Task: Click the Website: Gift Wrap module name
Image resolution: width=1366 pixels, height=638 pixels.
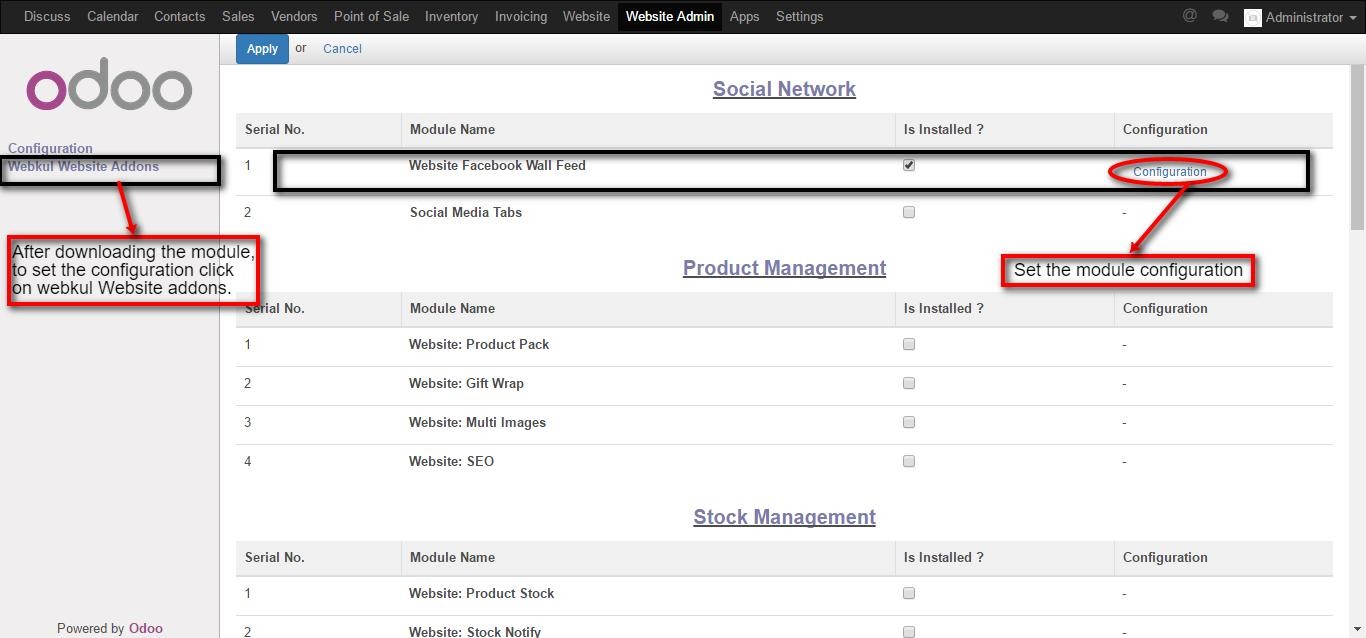Action: (466, 383)
